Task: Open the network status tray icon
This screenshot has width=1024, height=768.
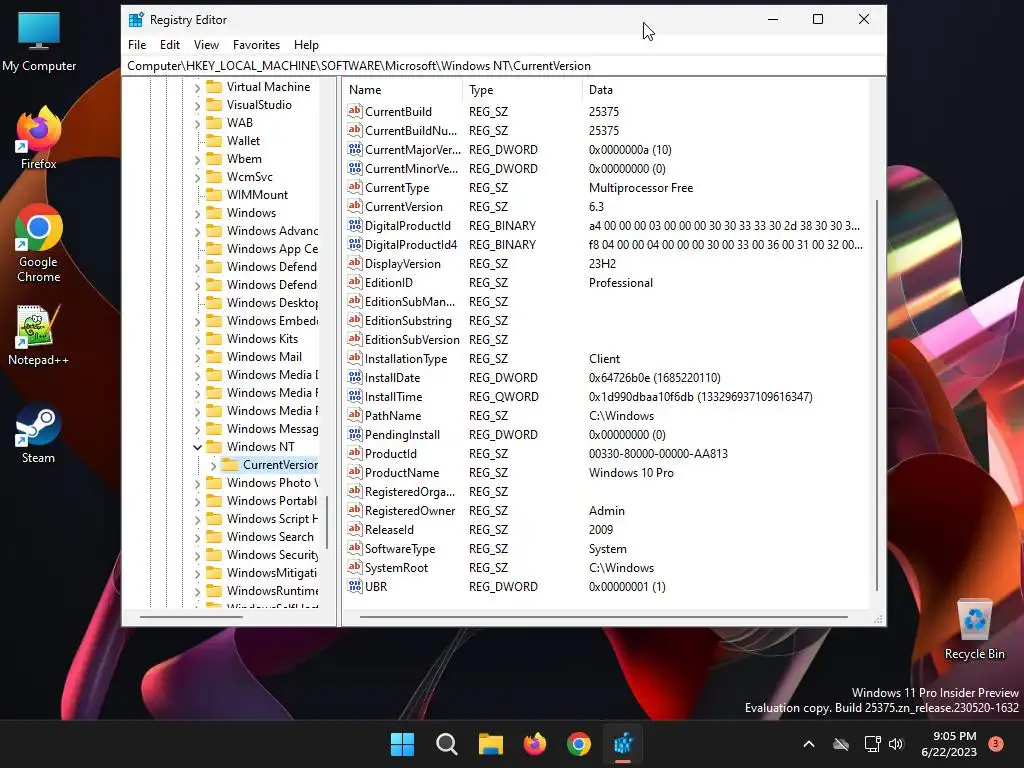Action: [872, 744]
